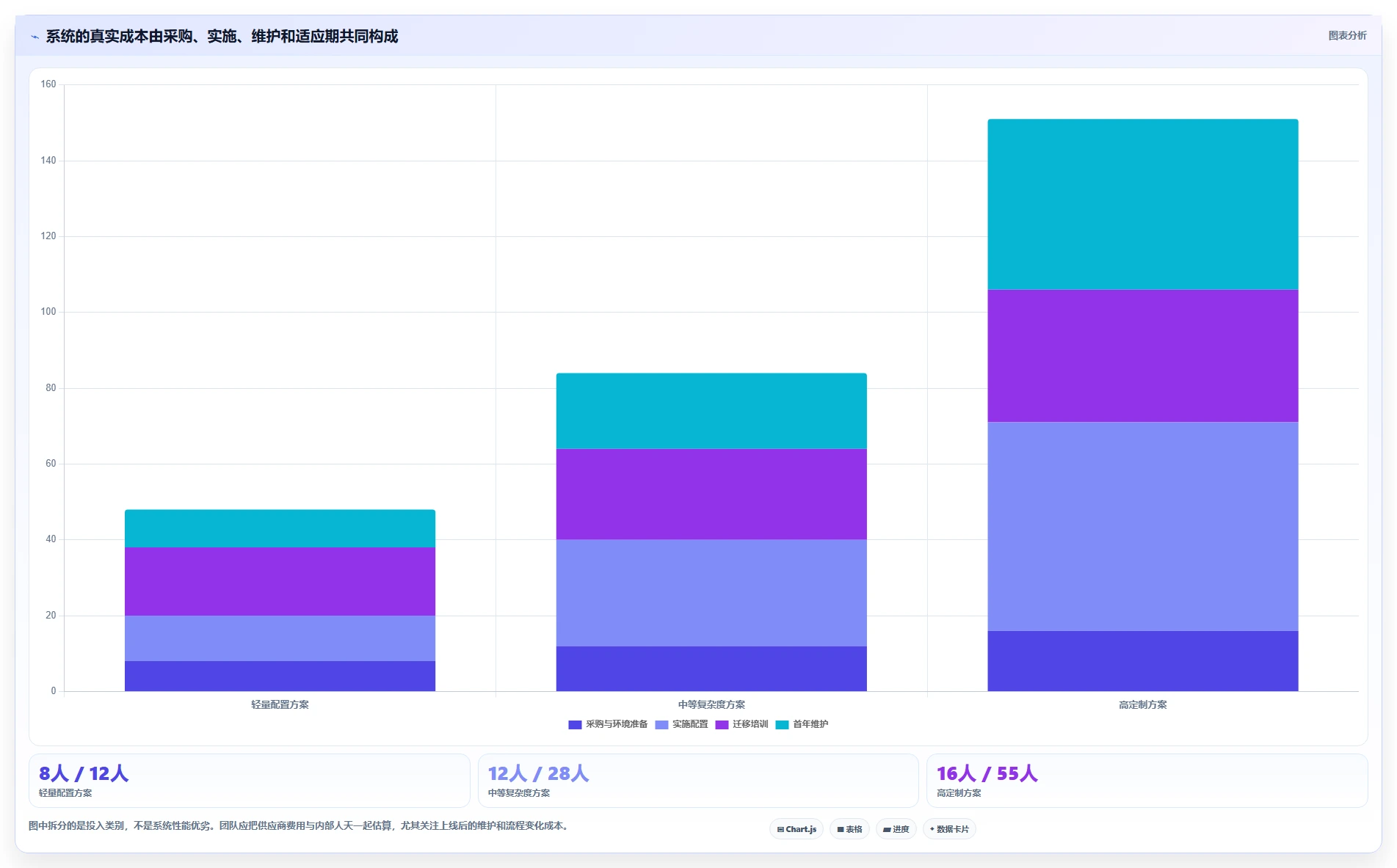Click the y-axis value 20
Screen dimensions: 1397x868
[51, 616]
